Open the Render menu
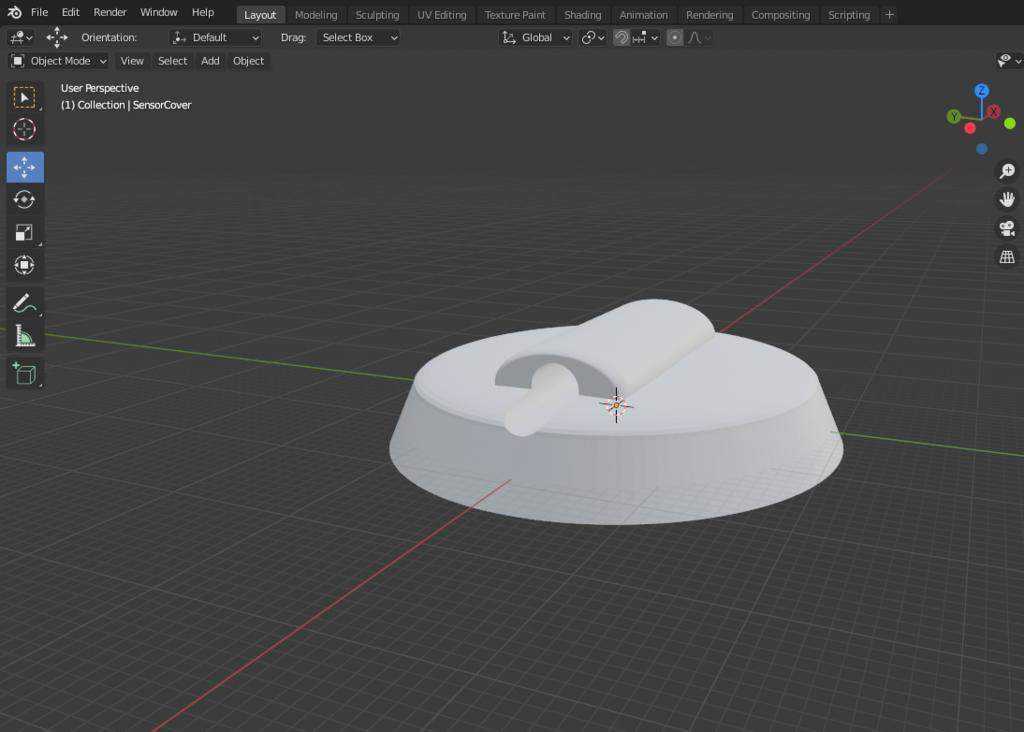Image resolution: width=1024 pixels, height=732 pixels. coord(110,12)
